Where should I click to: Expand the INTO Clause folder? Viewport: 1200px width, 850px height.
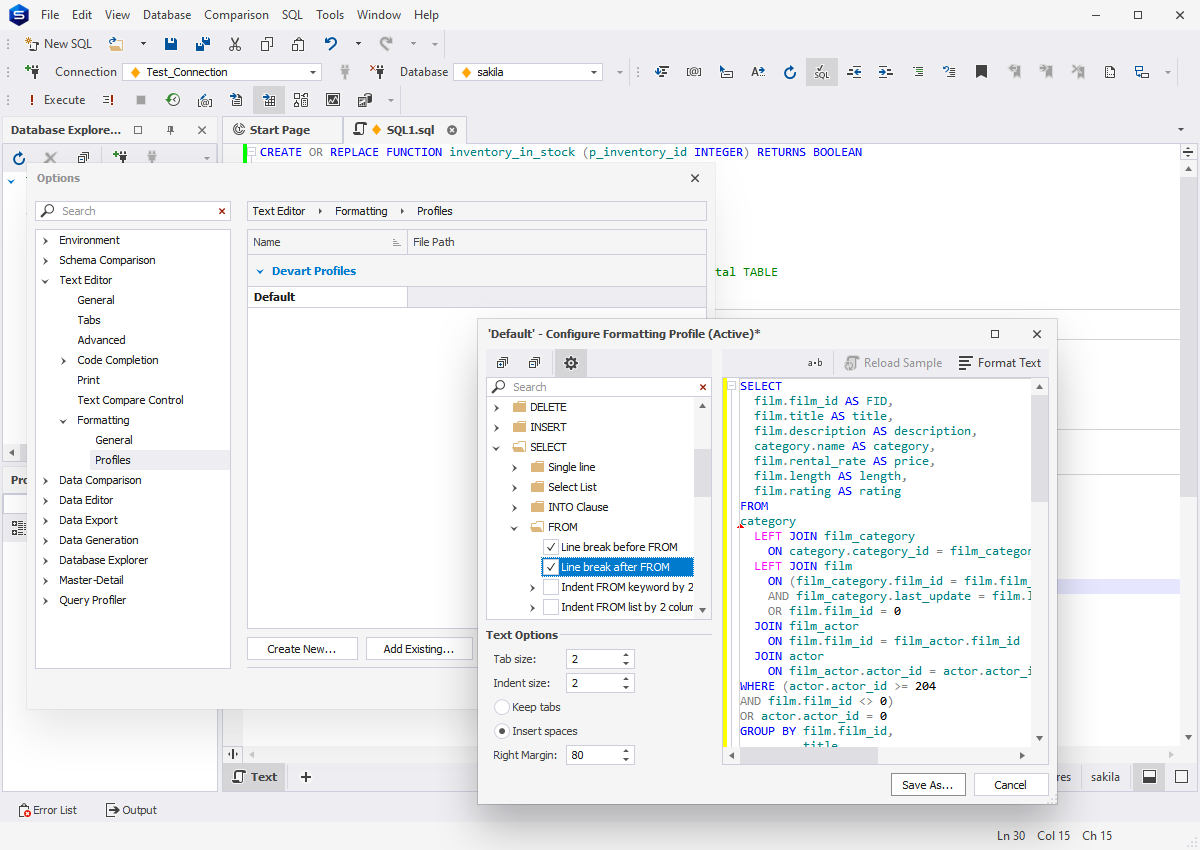click(515, 507)
